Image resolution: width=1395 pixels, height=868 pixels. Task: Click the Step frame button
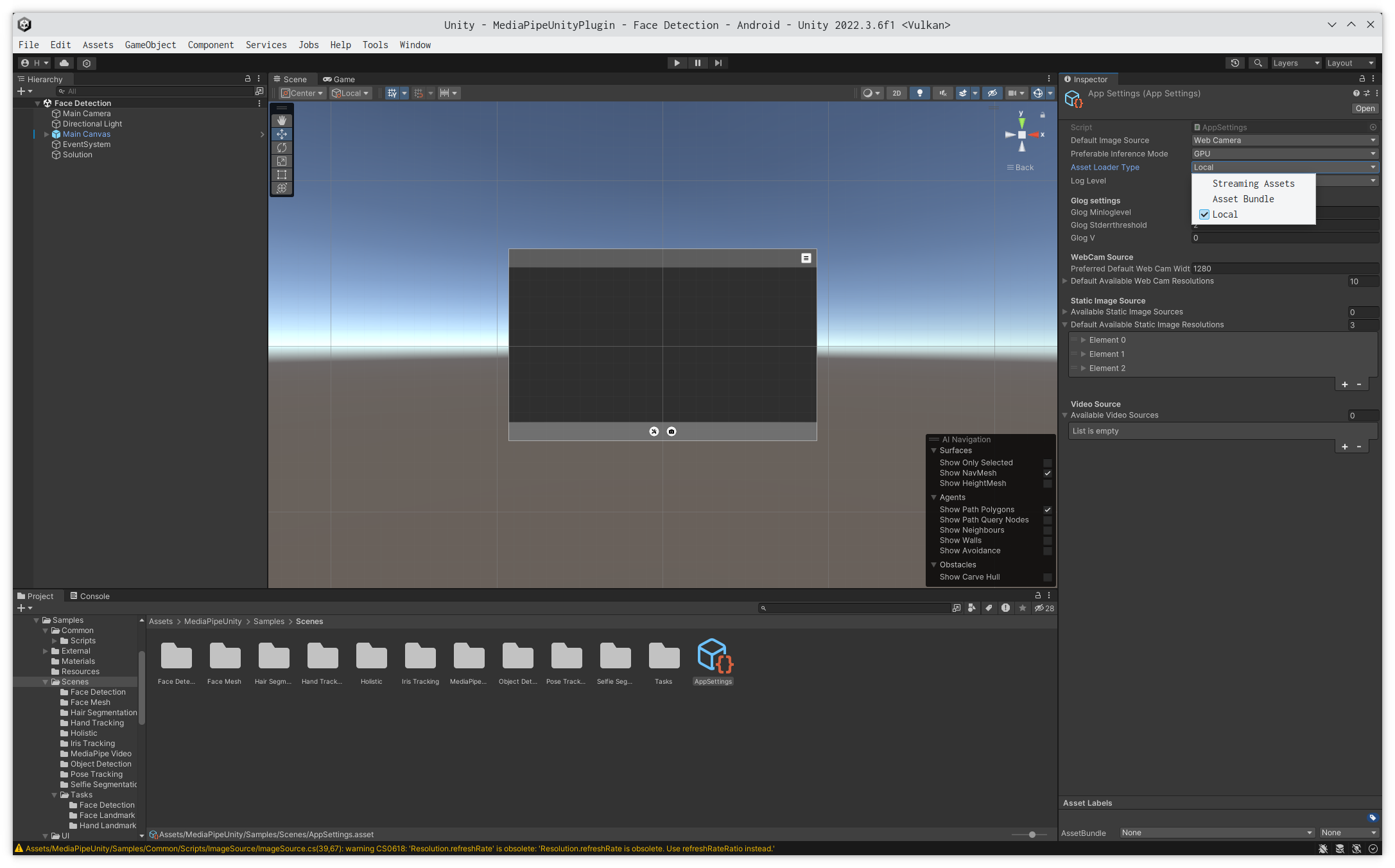(718, 63)
